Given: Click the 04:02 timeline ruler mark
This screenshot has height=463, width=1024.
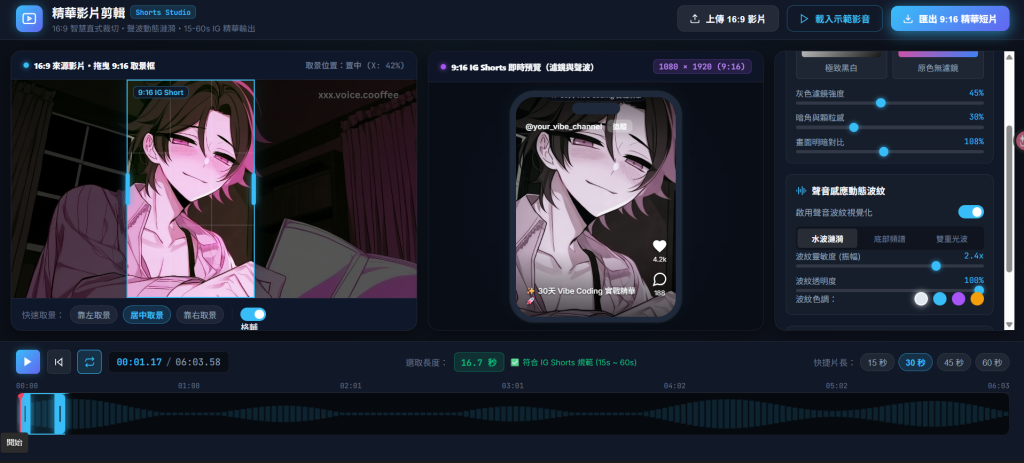Looking at the screenshot, I should (675, 386).
